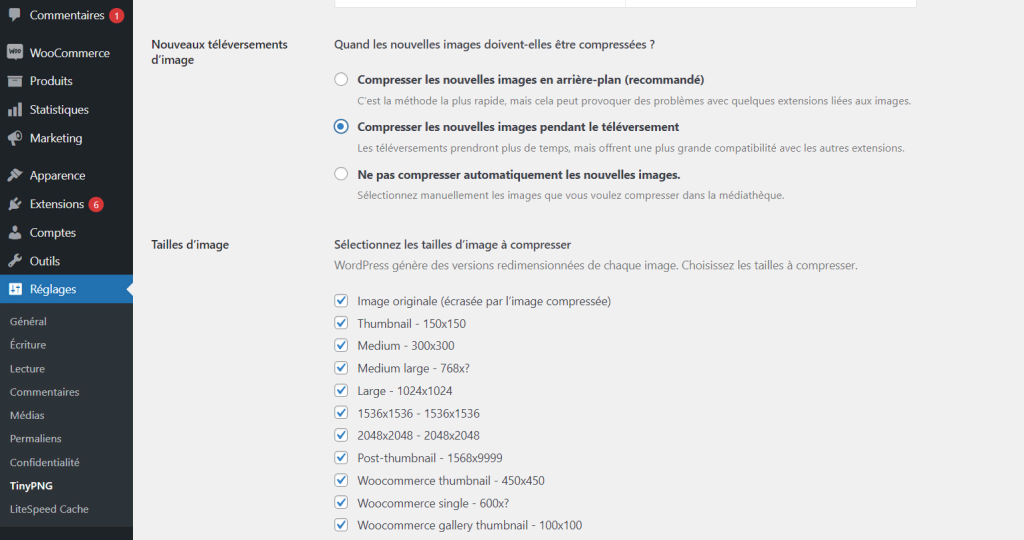Select background compression radio option (recommandé)
The height and width of the screenshot is (540, 1024).
(x=341, y=79)
